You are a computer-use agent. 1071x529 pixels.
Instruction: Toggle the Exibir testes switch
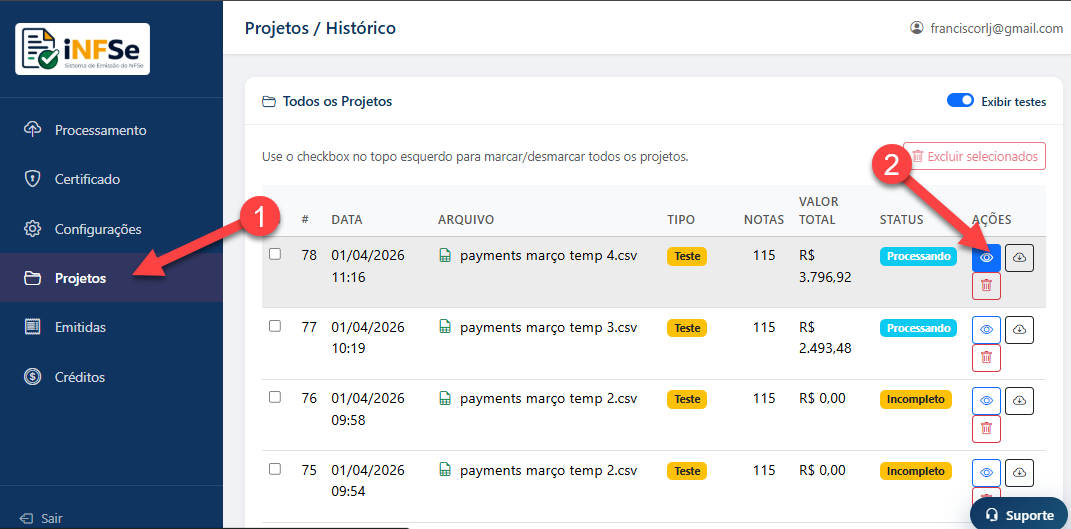[x=960, y=101]
